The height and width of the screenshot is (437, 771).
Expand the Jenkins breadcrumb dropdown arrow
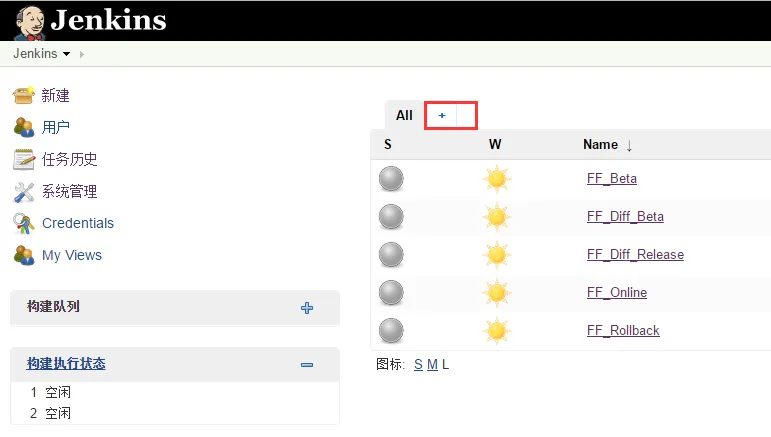66,54
